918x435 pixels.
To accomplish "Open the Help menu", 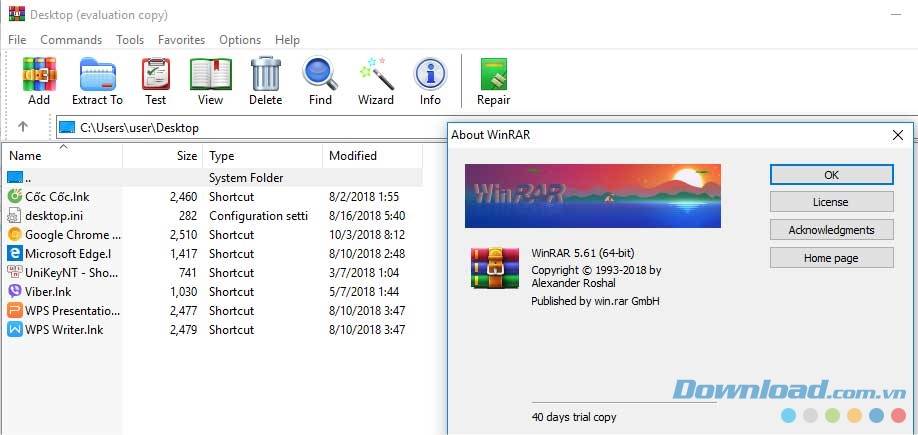I will [x=287, y=40].
